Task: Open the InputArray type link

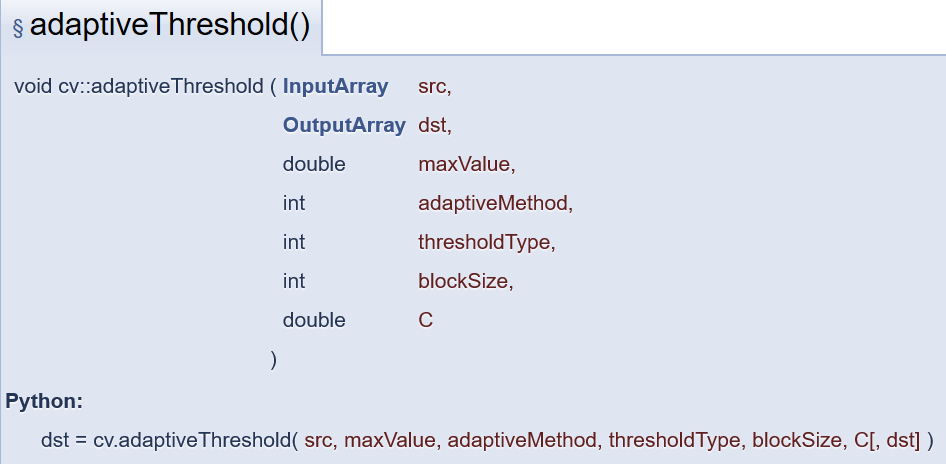Action: tap(335, 86)
